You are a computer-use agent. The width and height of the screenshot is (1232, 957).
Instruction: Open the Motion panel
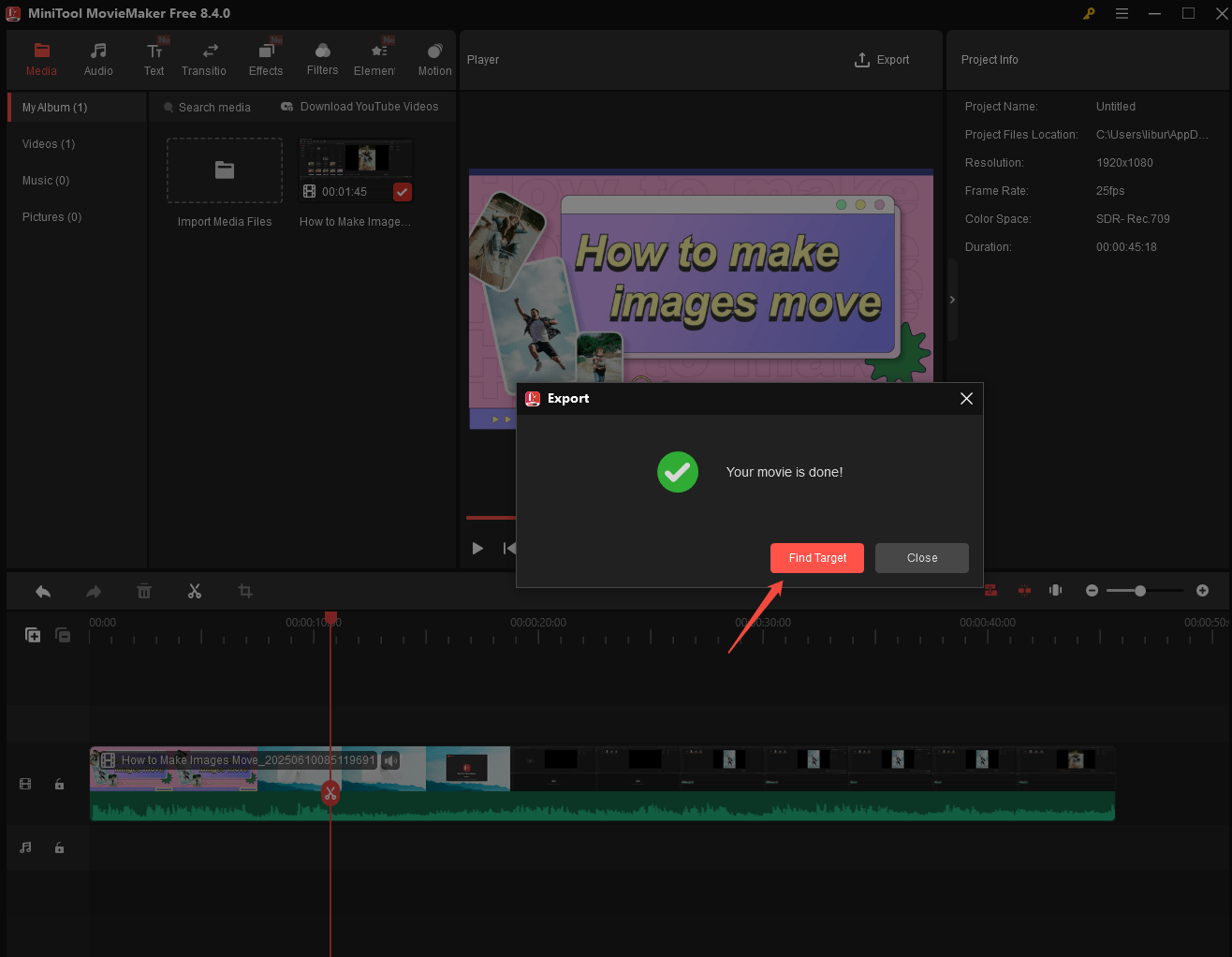433,58
